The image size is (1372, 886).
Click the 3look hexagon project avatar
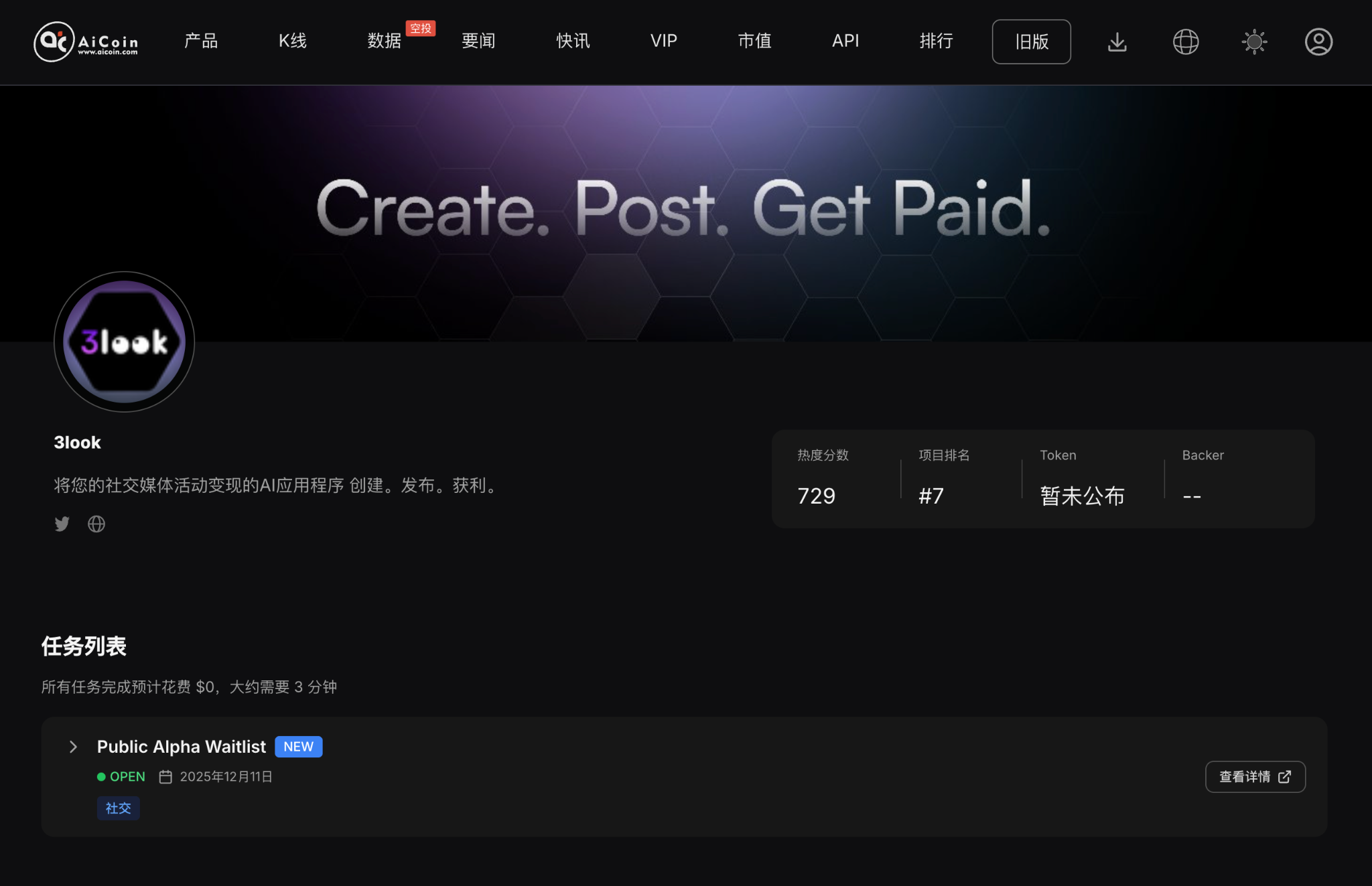click(x=123, y=342)
